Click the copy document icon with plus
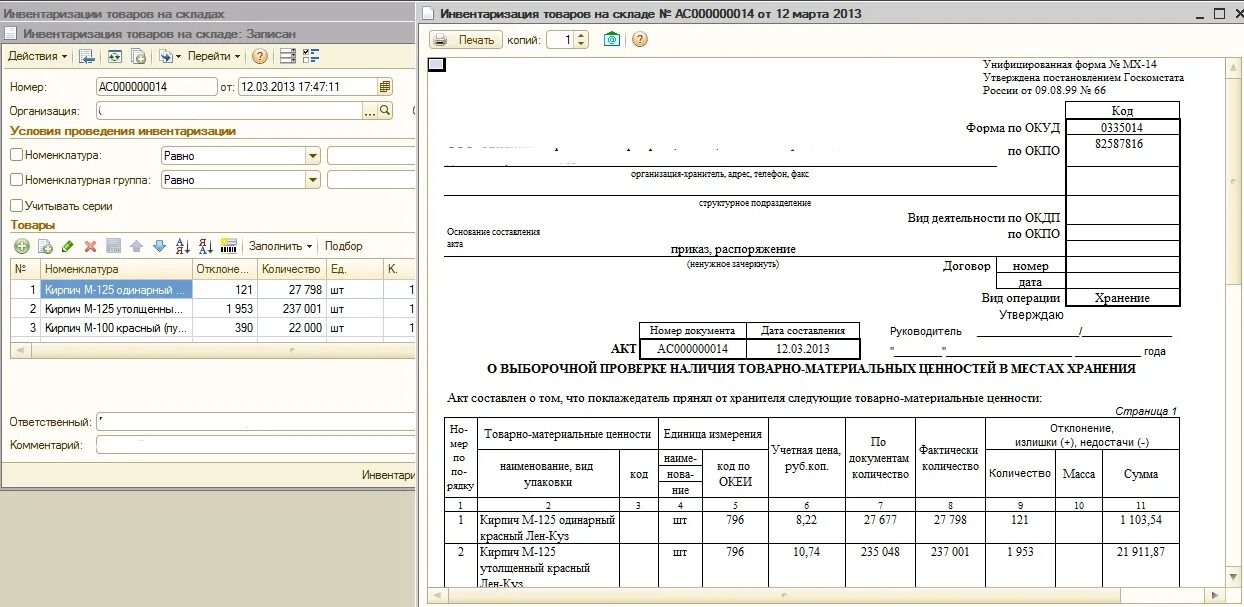Viewport: 1244px width, 607px height. 138,56
